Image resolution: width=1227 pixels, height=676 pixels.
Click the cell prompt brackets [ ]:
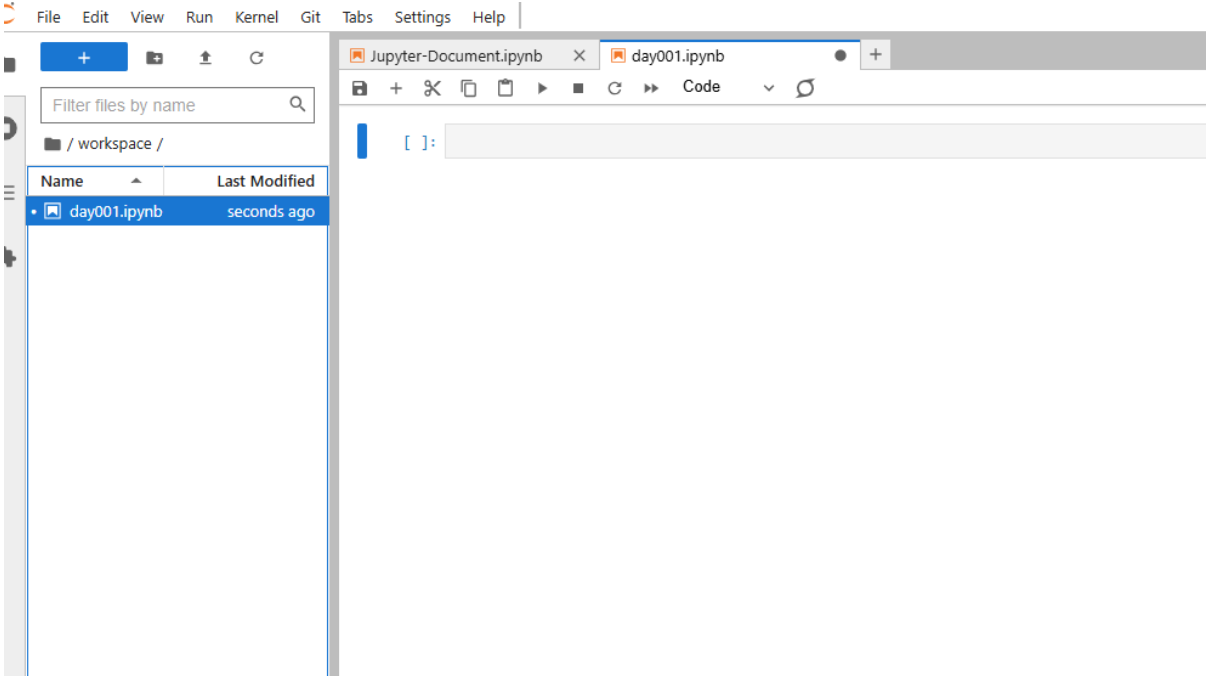(x=420, y=142)
